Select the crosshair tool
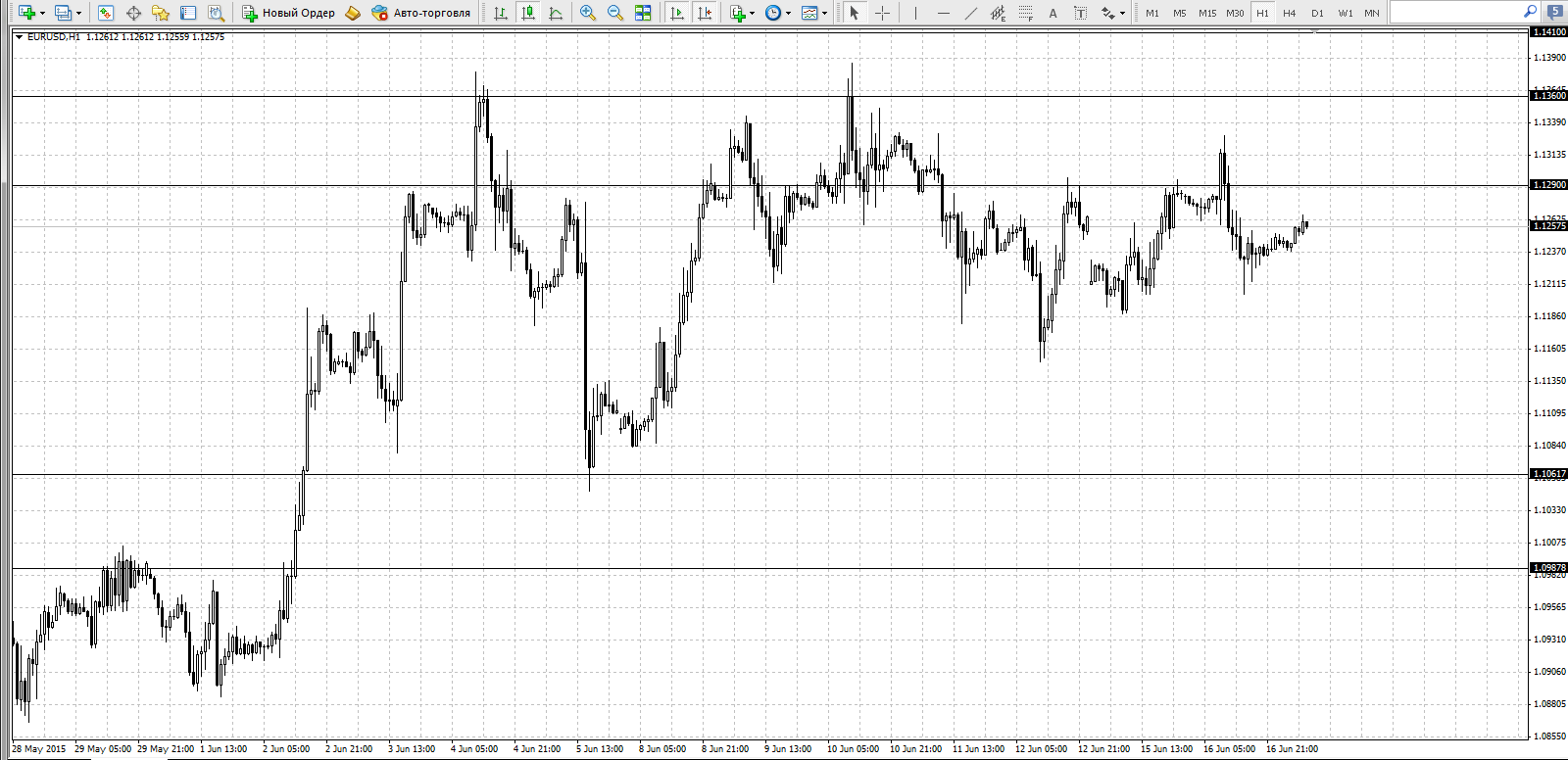The image size is (1568, 760). tap(882, 13)
